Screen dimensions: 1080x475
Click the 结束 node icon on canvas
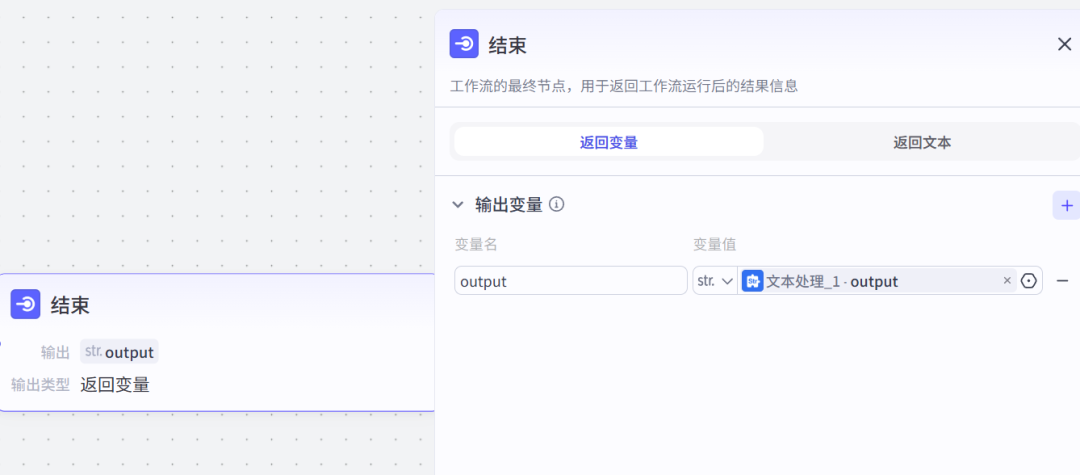click(x=25, y=304)
